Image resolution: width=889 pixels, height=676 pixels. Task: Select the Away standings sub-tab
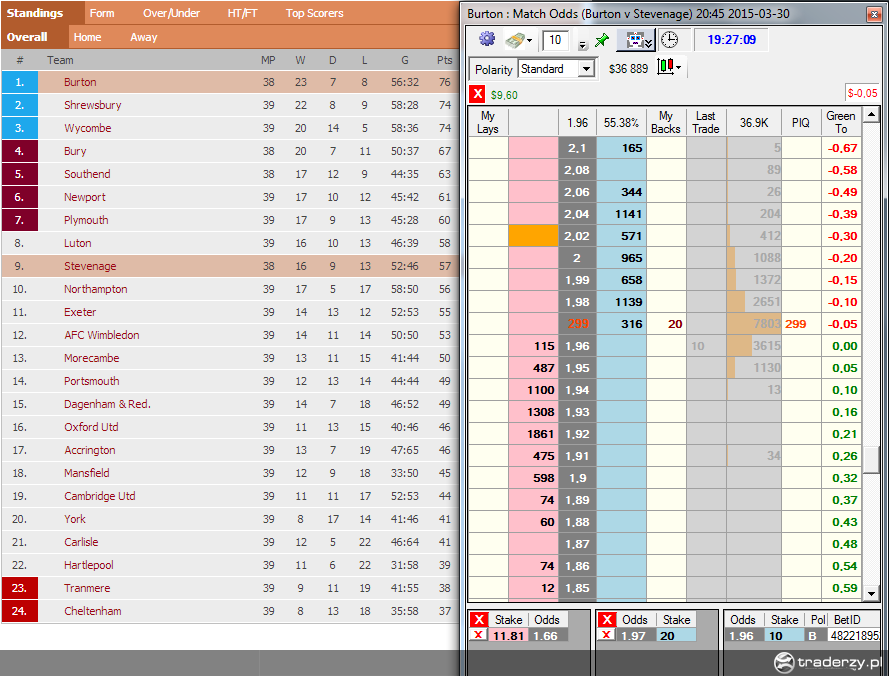[x=144, y=37]
